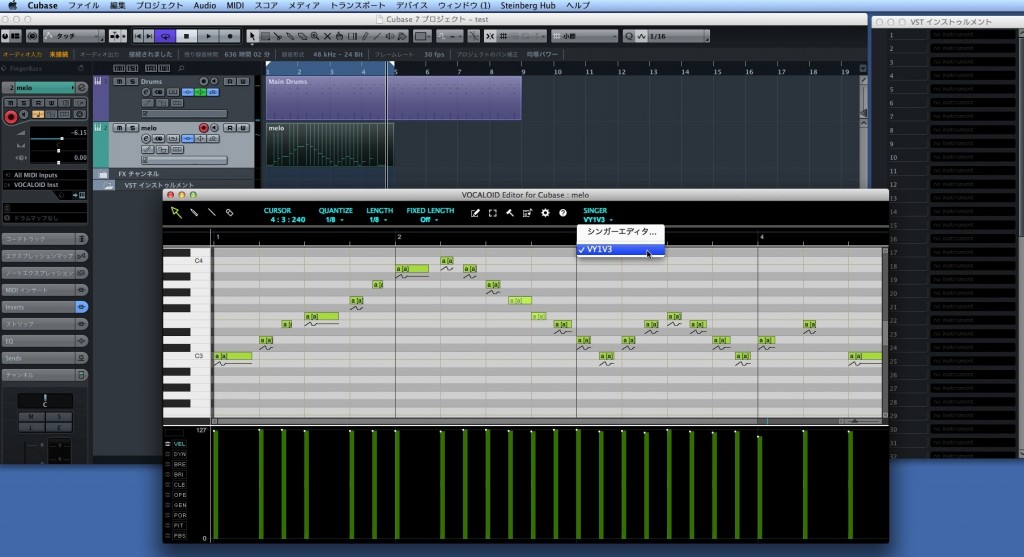Solo the melo track
This screenshot has height=557, width=1024.
131,128
